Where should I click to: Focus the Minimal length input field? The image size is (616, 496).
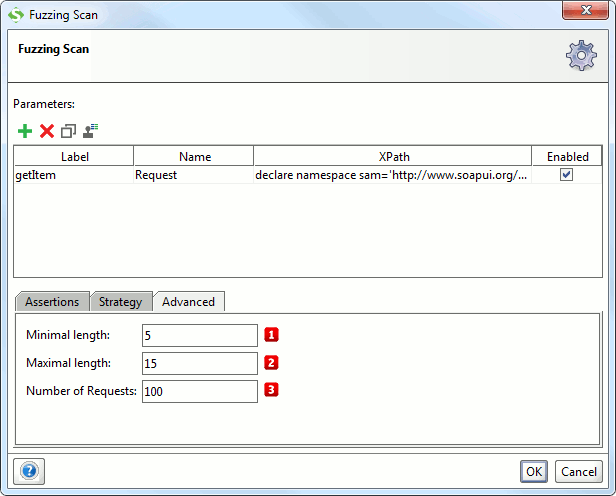click(200, 335)
